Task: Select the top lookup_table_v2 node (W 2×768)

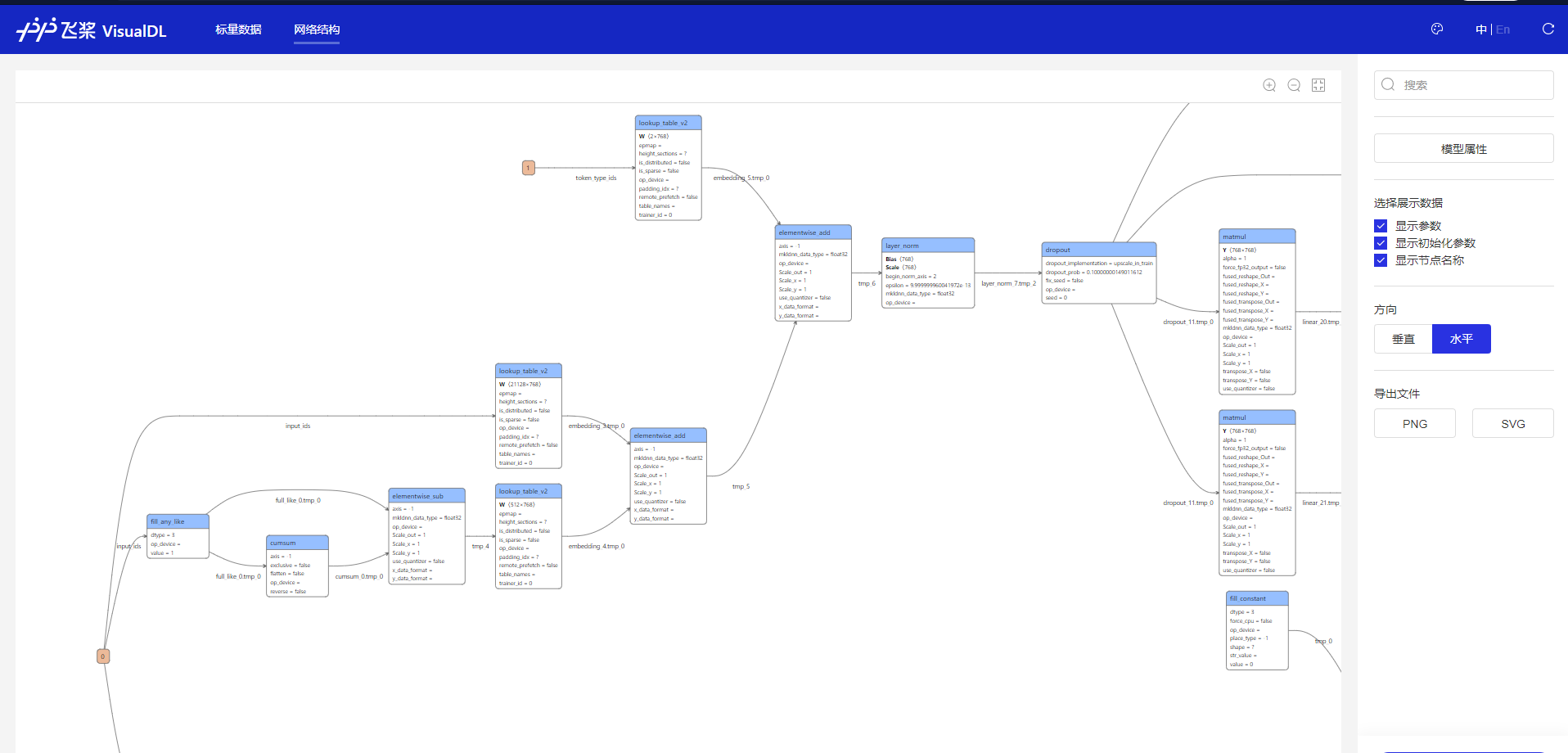Action: click(x=669, y=168)
